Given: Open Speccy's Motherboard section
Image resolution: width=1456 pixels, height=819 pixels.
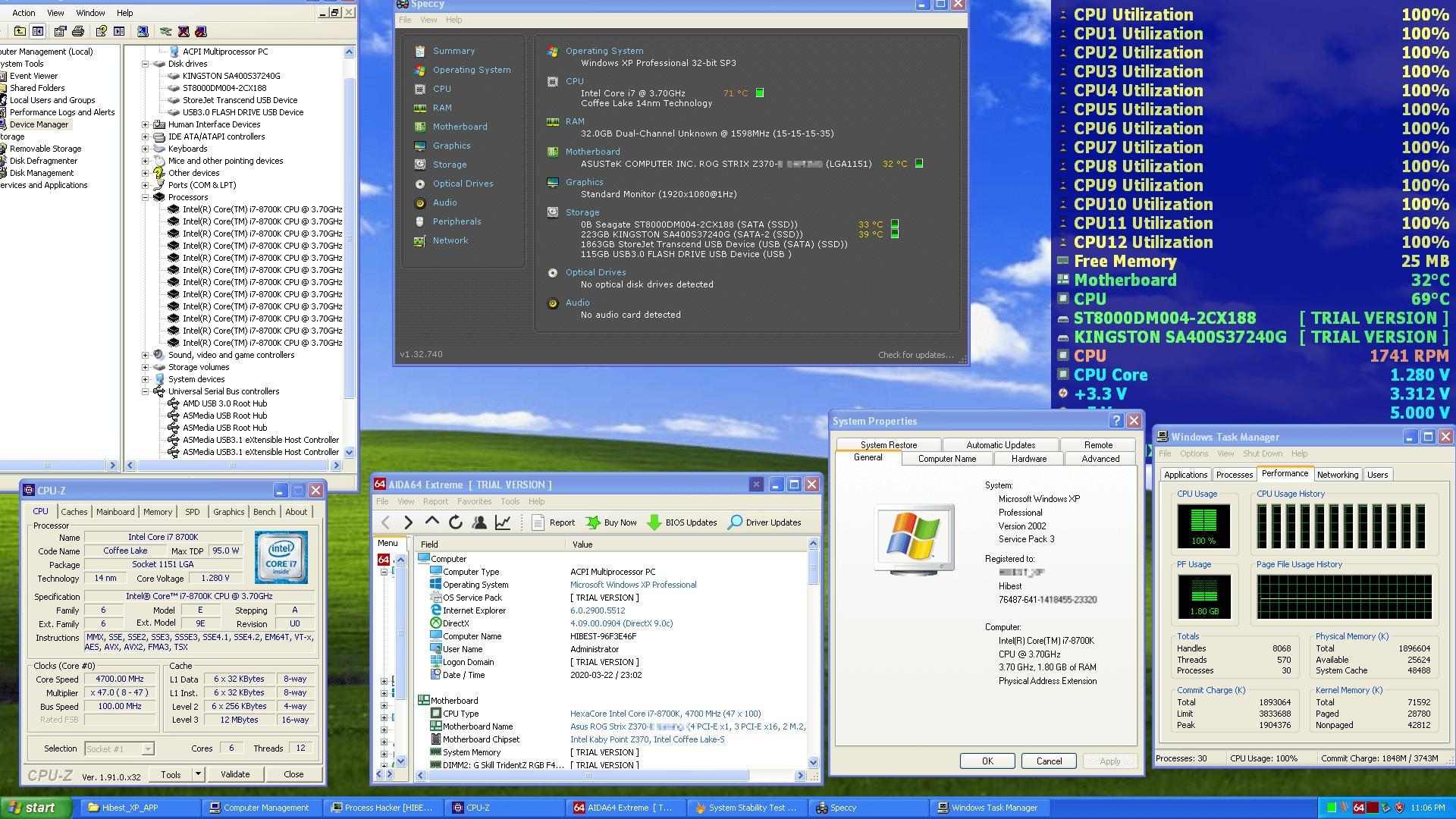Looking at the screenshot, I should (460, 127).
